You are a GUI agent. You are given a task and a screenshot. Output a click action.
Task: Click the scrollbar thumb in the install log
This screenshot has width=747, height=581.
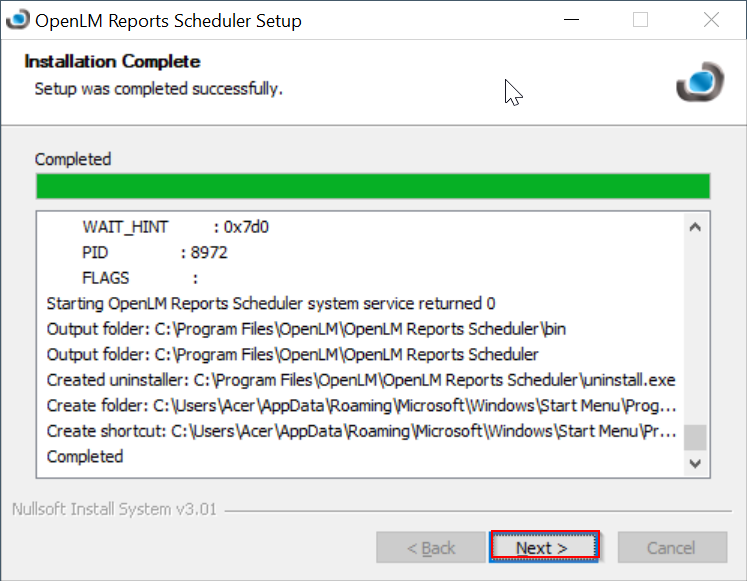pyautogui.click(x=695, y=438)
